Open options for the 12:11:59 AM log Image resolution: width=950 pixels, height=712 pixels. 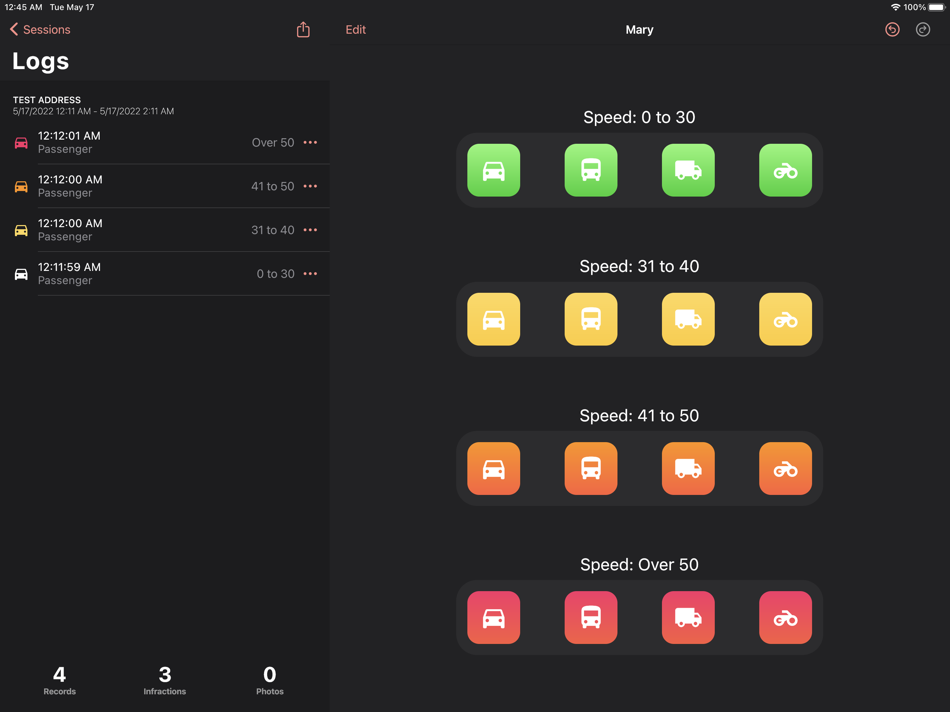(310, 273)
